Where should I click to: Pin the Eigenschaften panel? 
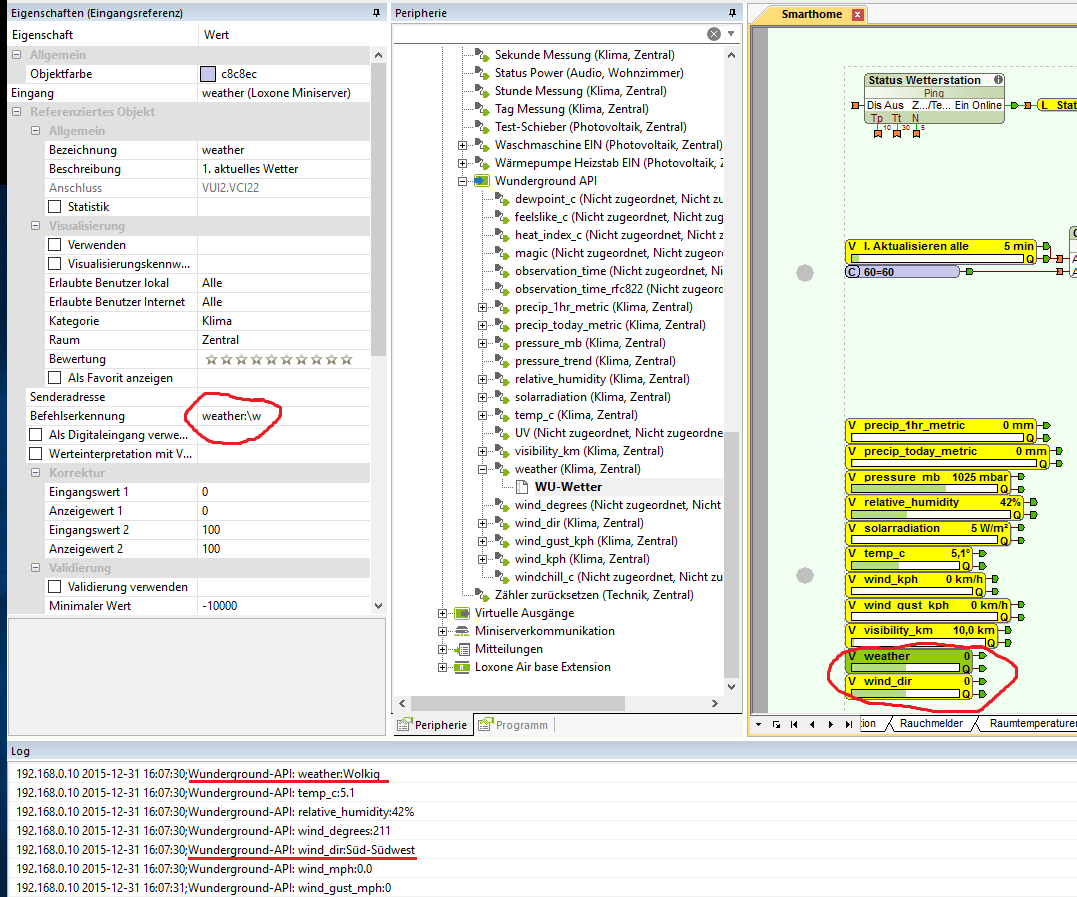(x=376, y=13)
